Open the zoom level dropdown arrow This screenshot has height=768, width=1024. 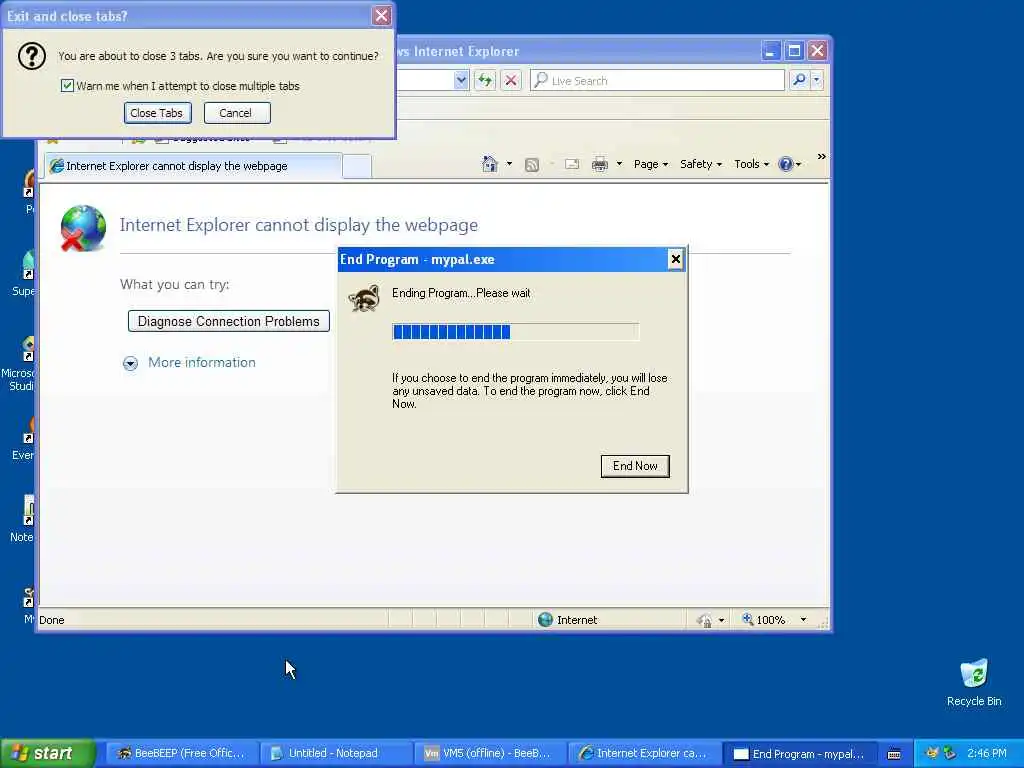click(x=803, y=620)
